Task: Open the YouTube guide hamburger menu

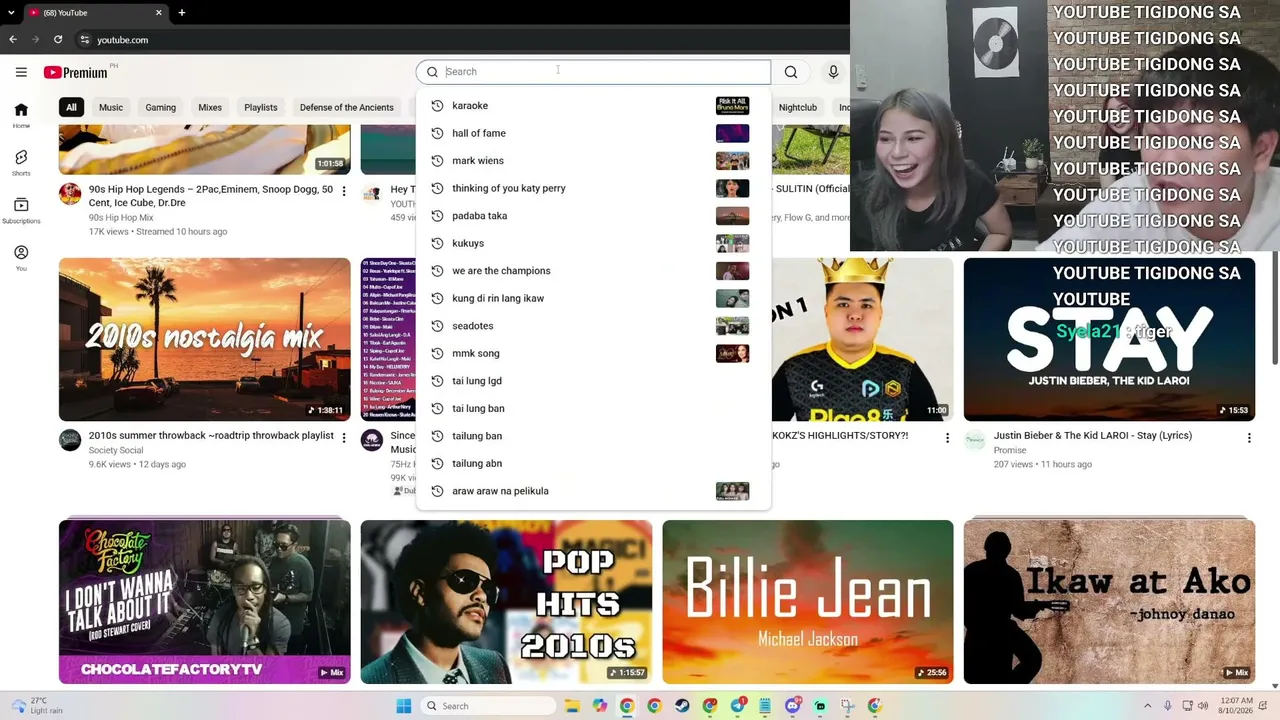Action: point(21,72)
